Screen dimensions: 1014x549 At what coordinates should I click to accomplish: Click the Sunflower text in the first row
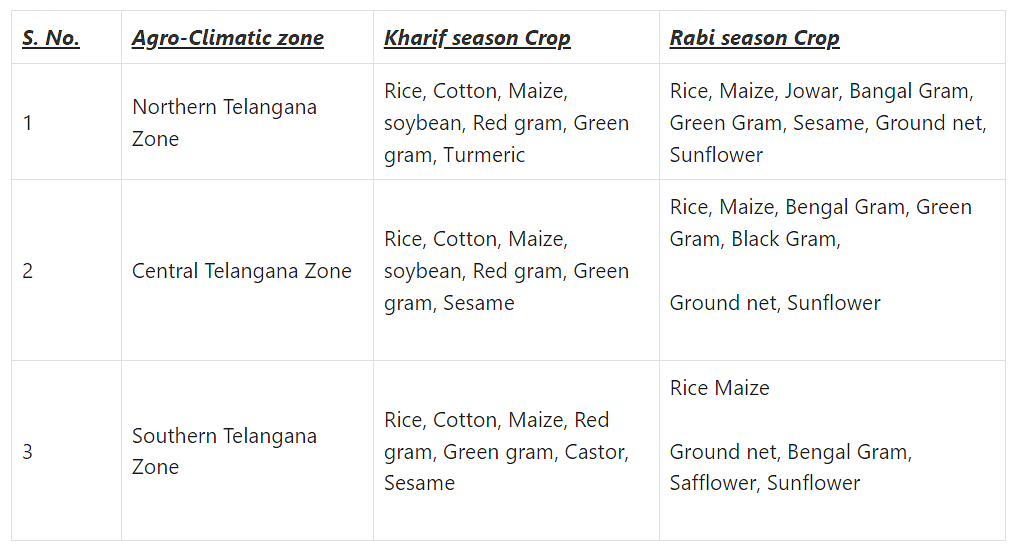(717, 155)
